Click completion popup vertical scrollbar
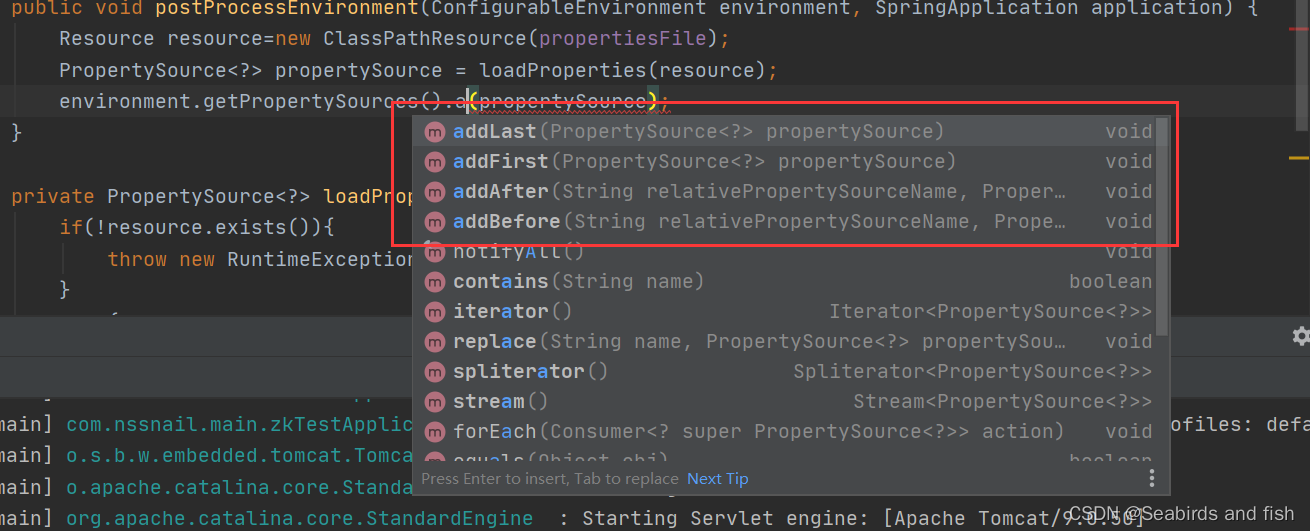This screenshot has width=1310, height=531. tap(1161, 226)
